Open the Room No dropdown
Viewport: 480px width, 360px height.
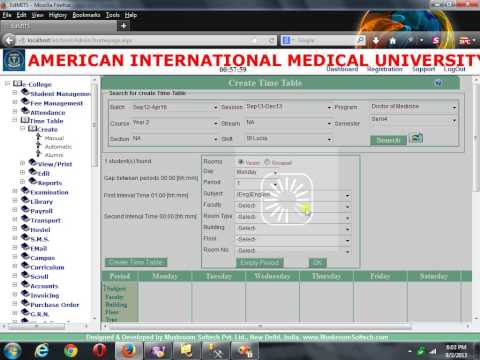click(x=293, y=251)
